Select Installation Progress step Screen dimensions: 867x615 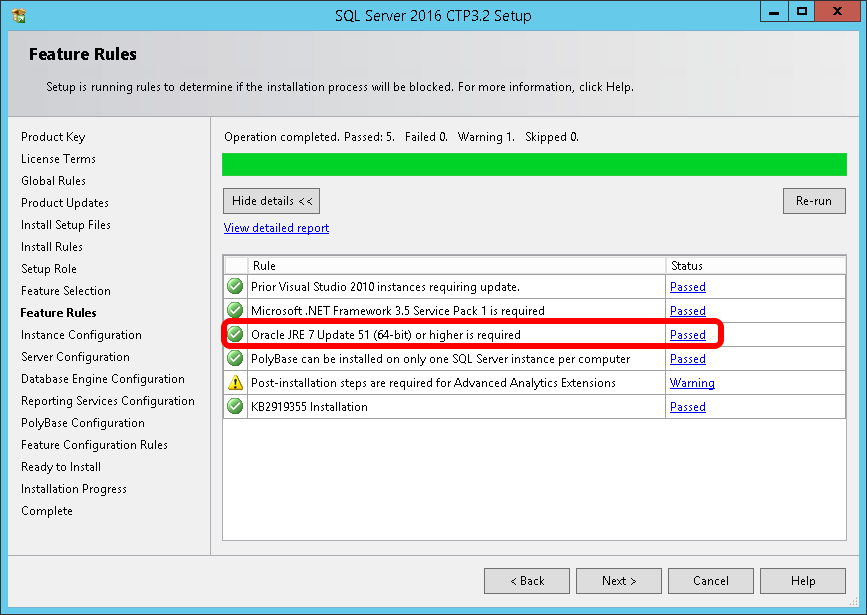pos(74,489)
